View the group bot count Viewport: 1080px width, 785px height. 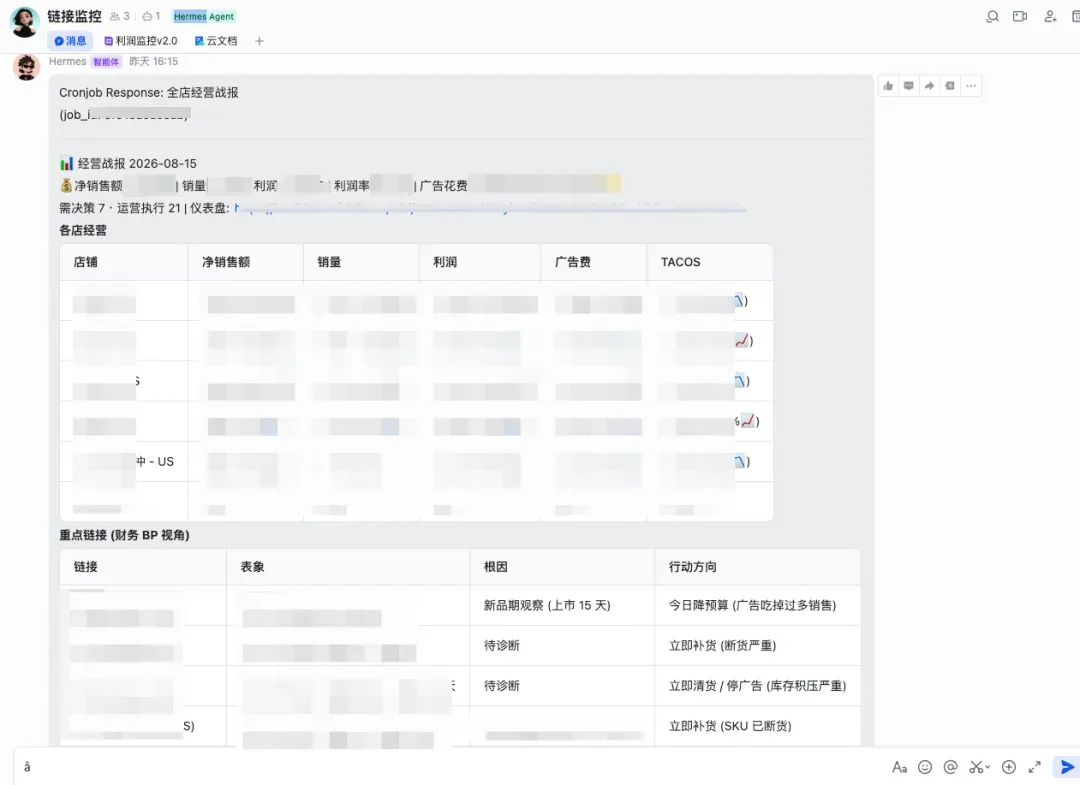click(151, 16)
